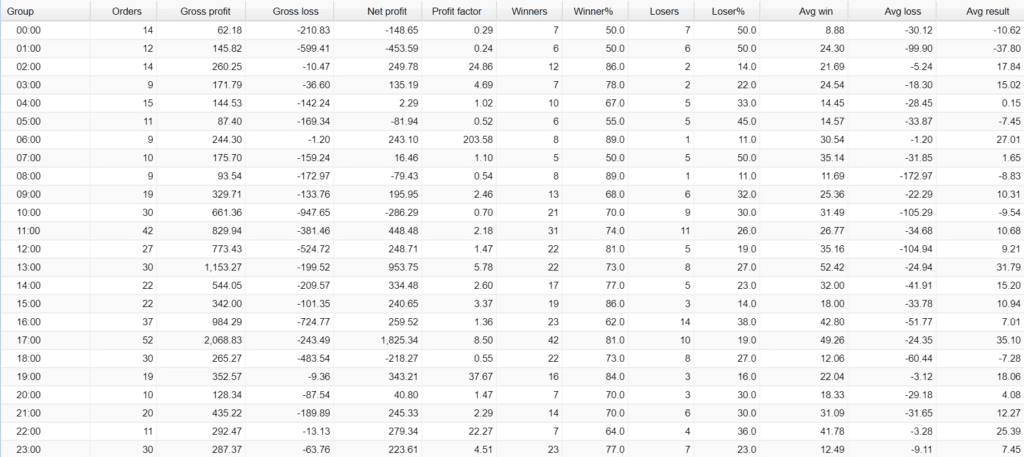The image size is (1024, 457).
Task: Click gross loss value -724.77
Action: click(313, 323)
